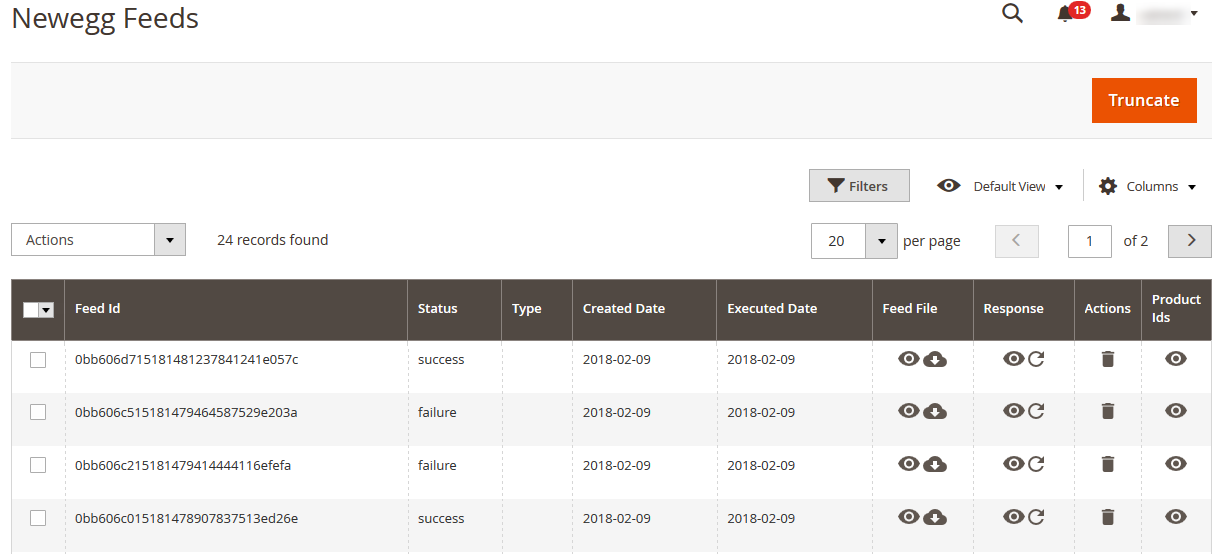The height and width of the screenshot is (554, 1215).
Task: Click the page number input field
Action: coord(1090,241)
